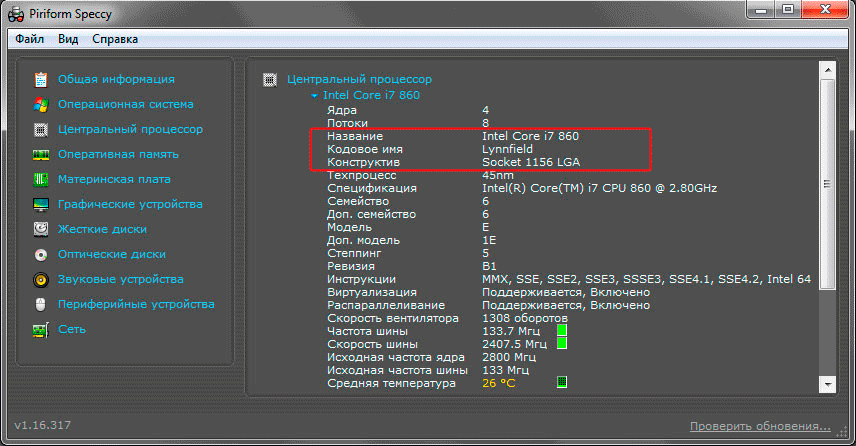Image resolution: width=856 pixels, height=446 pixels.
Task: Select Периферийные устройства sidebar label
Action: click(x=136, y=304)
